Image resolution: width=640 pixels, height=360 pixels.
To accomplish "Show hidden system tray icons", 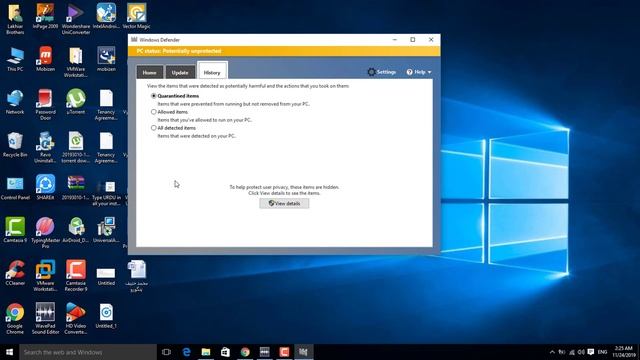I will [552, 352].
